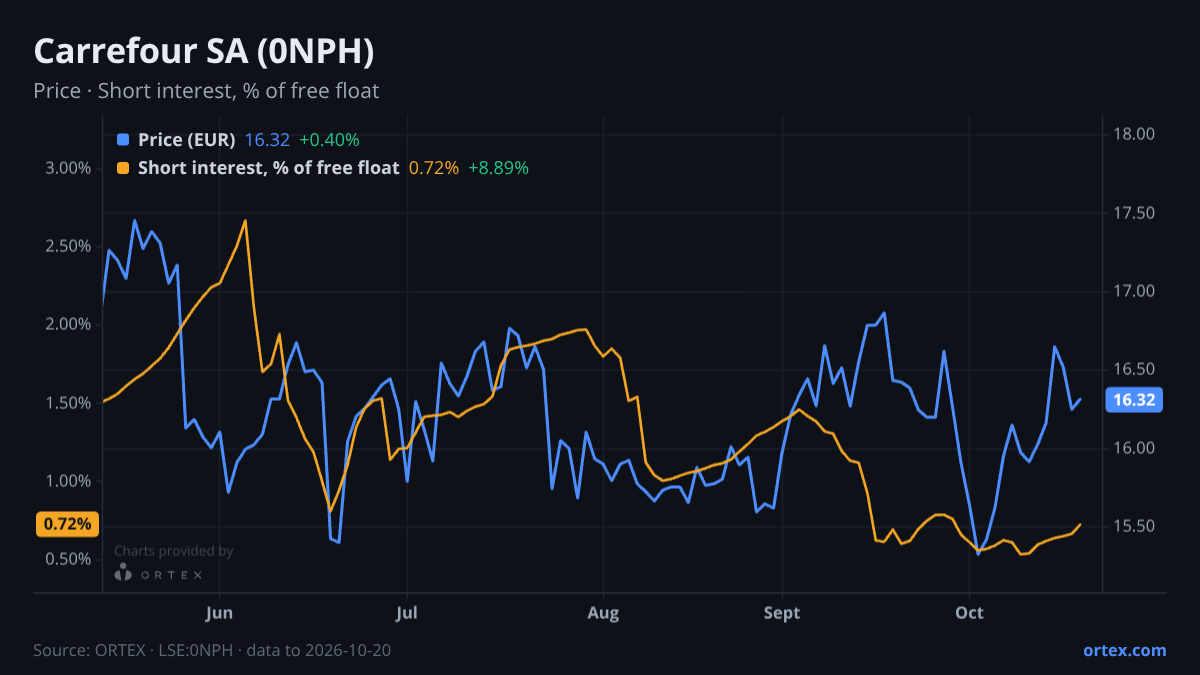Click the Oct x-axis label

click(x=970, y=613)
